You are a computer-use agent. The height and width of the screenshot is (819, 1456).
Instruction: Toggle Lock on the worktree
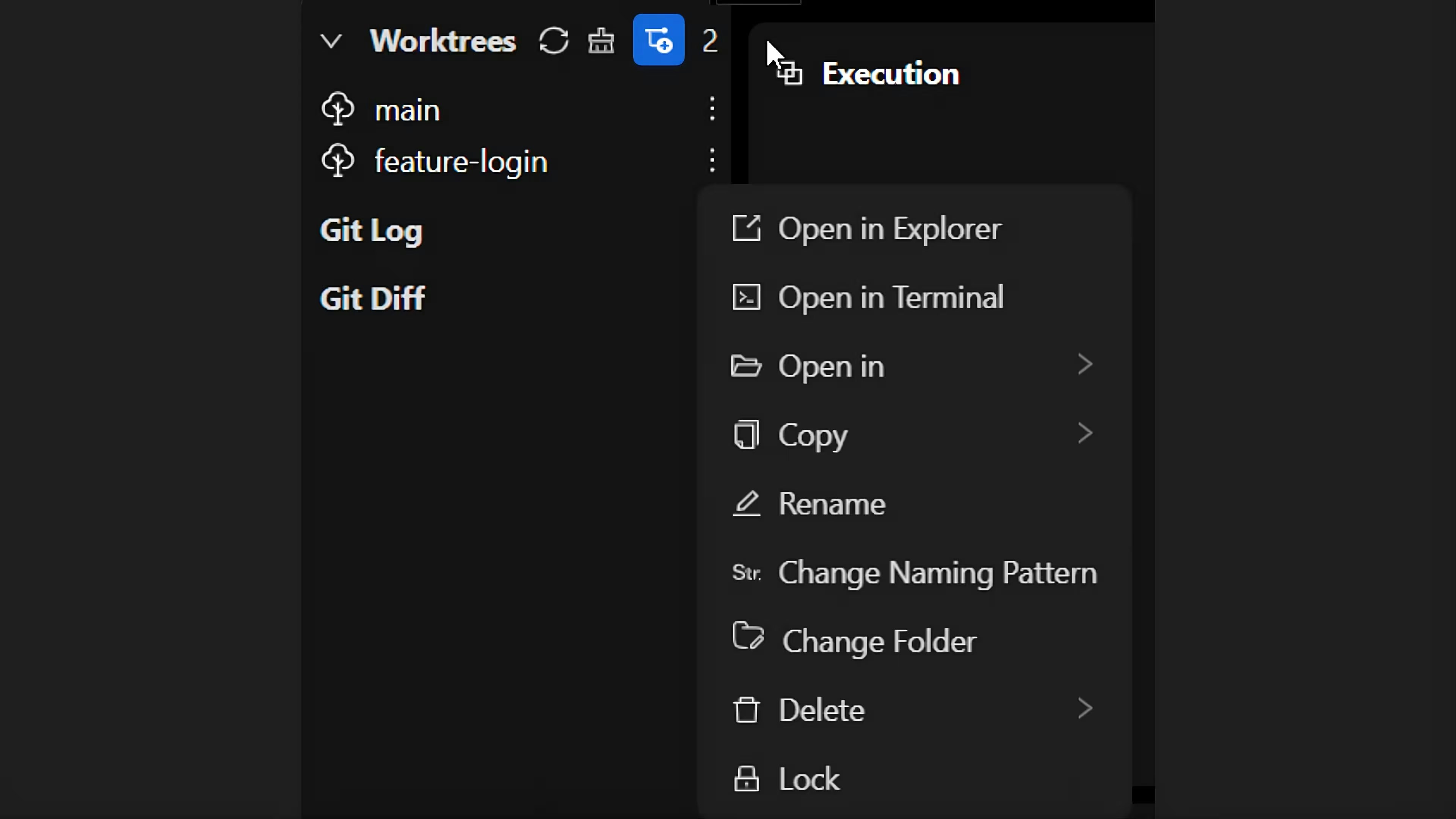pyautogui.click(x=808, y=779)
